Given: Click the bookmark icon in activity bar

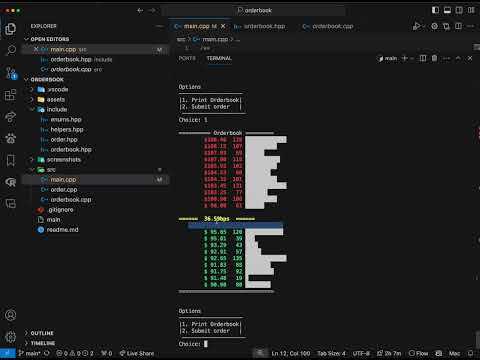Looking at the screenshot, I should [11, 160].
